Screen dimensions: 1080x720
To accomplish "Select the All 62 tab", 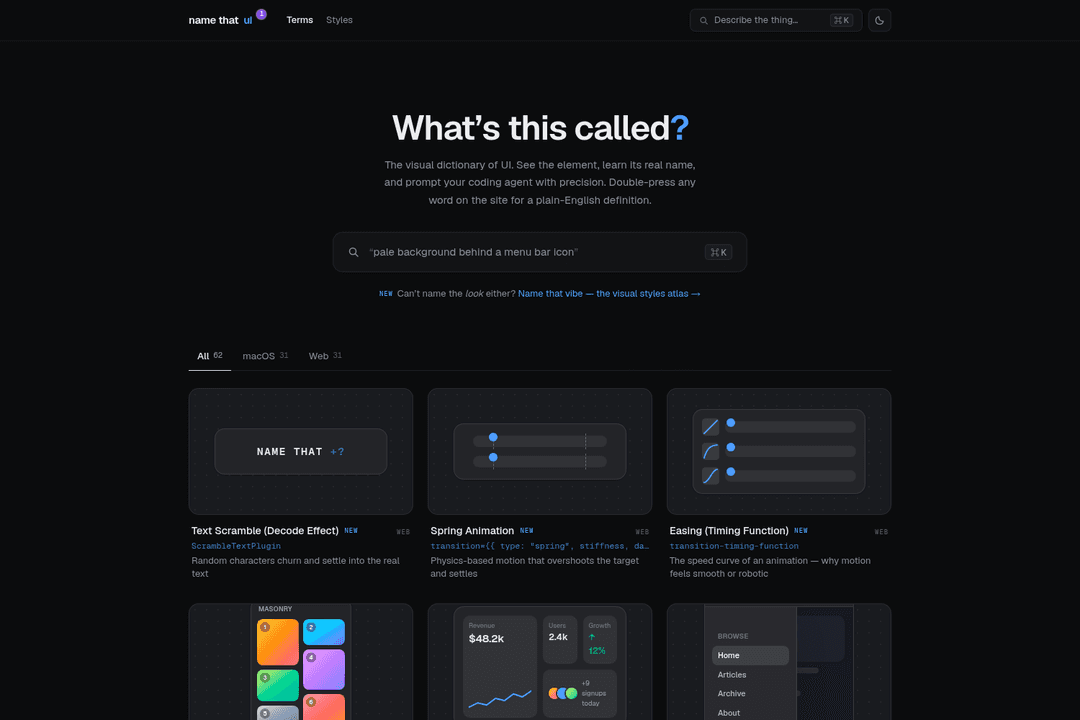I will 209,356.
